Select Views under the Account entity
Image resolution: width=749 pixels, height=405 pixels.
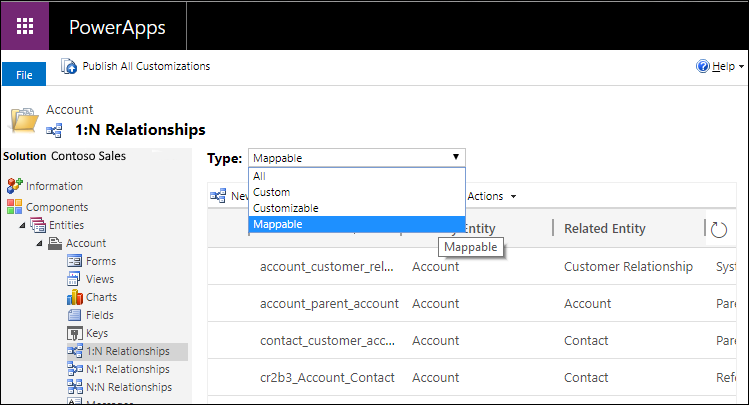pyautogui.click(x=100, y=279)
